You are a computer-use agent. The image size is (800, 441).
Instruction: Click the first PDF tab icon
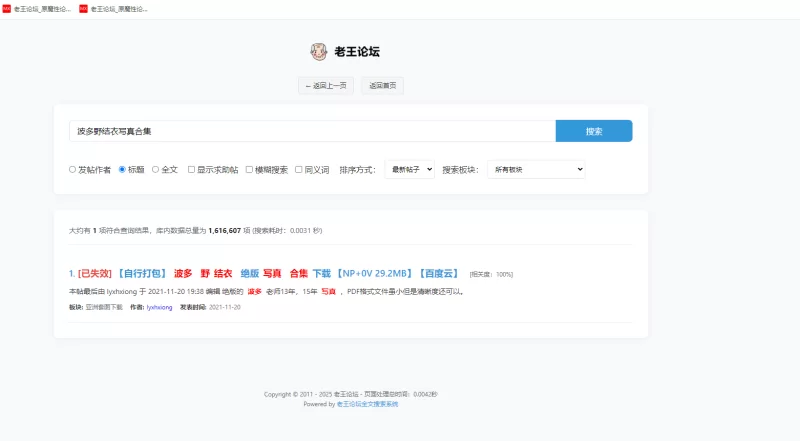pos(7,8)
